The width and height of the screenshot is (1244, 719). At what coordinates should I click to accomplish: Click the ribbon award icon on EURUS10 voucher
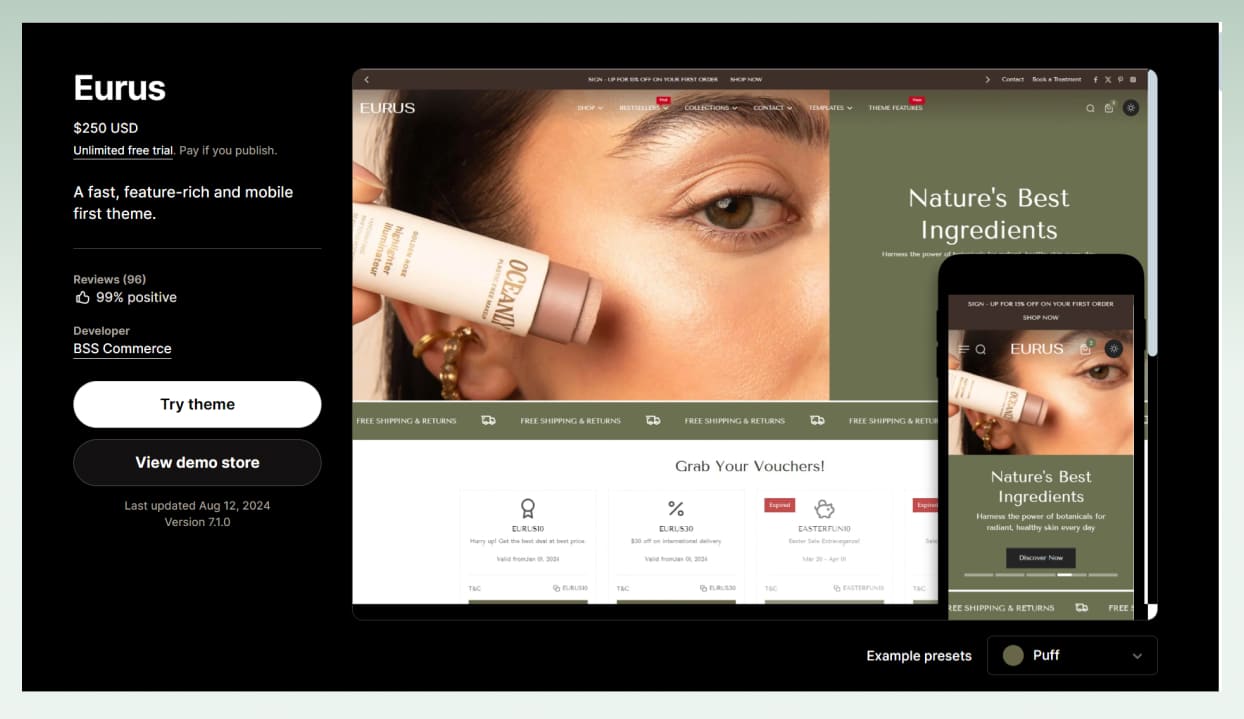click(x=528, y=508)
